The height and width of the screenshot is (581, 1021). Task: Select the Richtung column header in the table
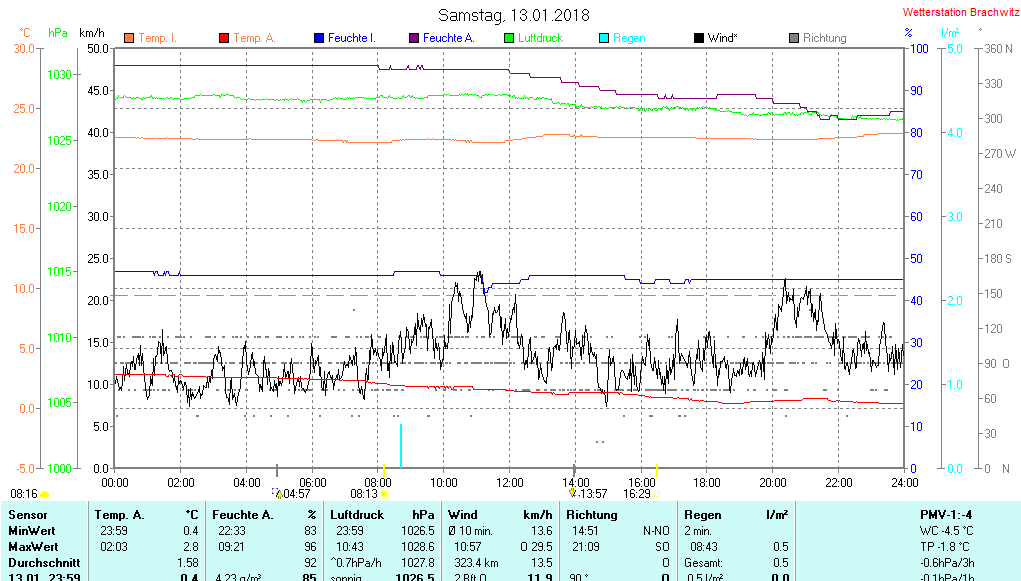(592, 515)
